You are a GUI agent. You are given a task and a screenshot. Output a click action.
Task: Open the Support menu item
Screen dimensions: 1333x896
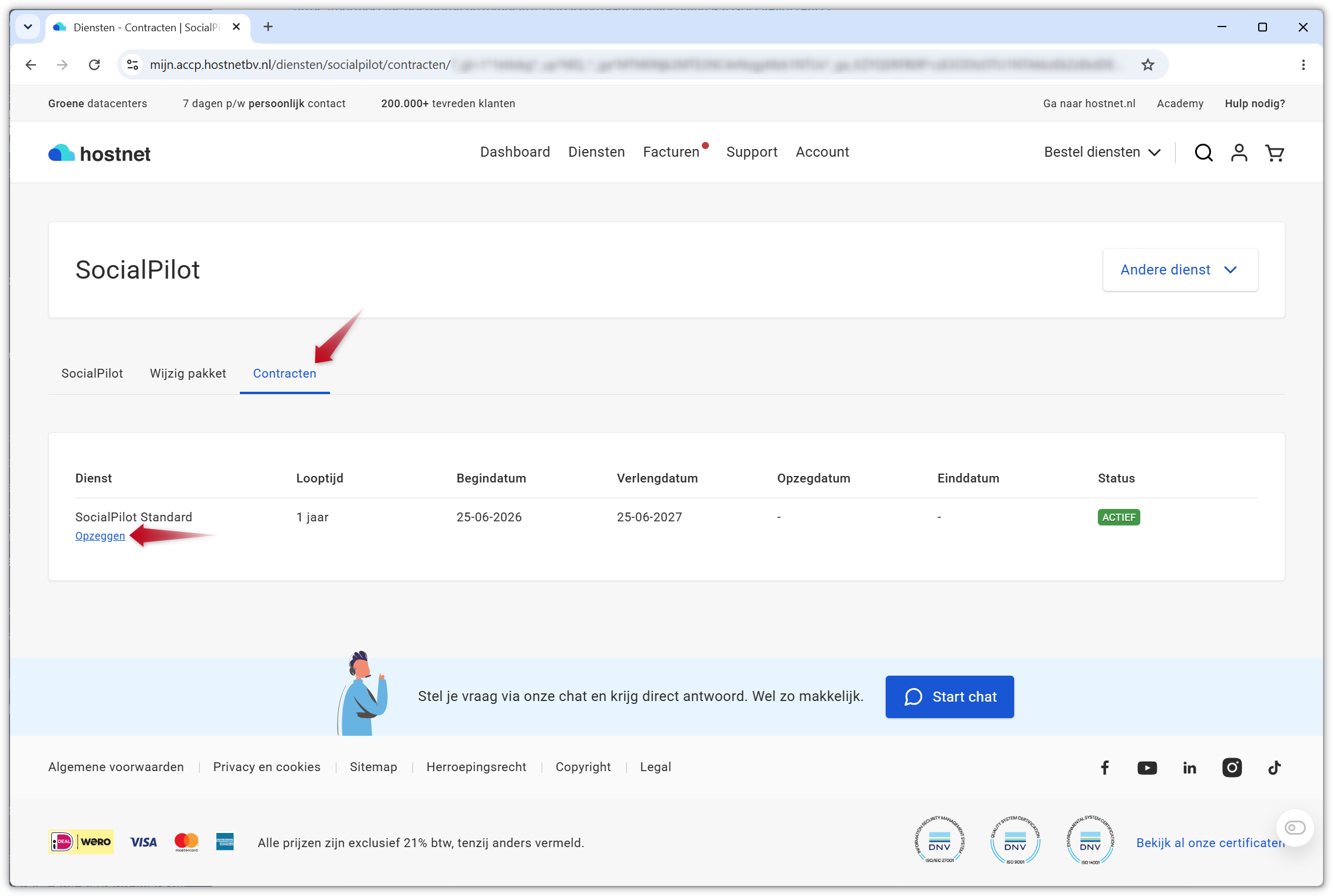click(752, 152)
